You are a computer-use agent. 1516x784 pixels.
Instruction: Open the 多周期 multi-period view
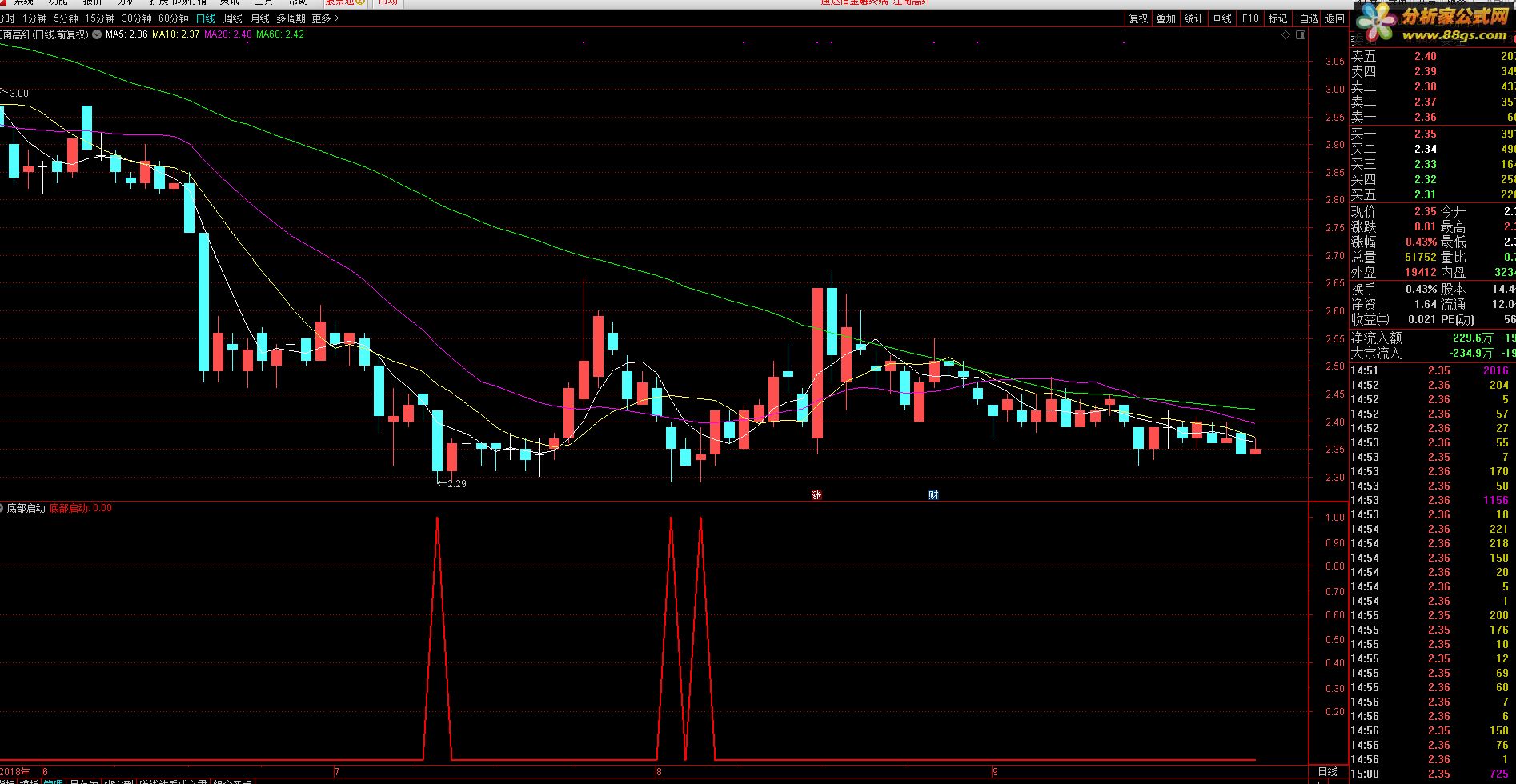pyautogui.click(x=291, y=18)
